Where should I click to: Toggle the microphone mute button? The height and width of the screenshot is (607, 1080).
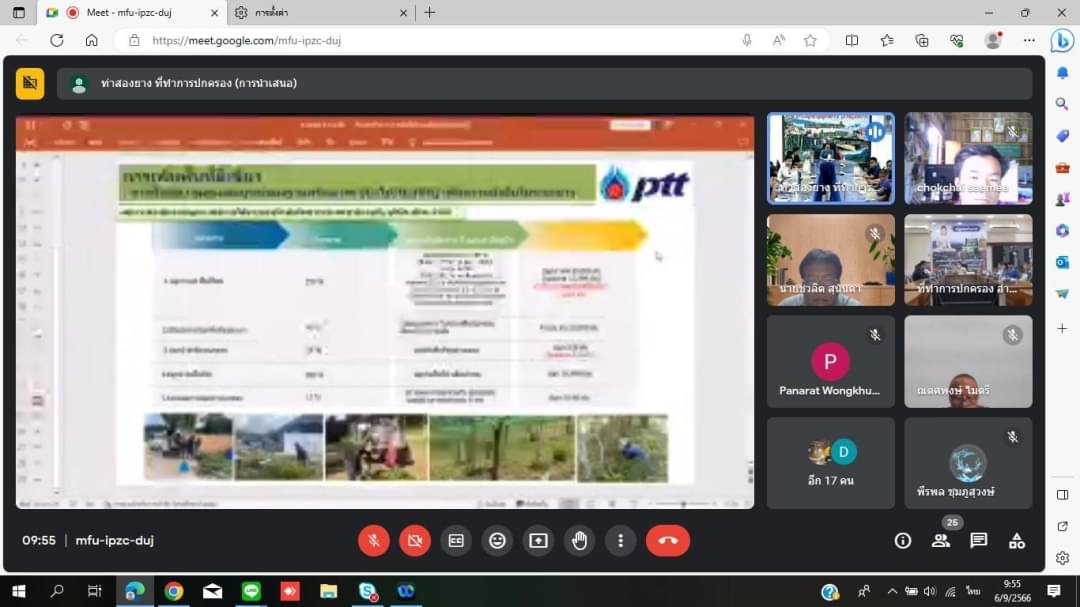374,541
